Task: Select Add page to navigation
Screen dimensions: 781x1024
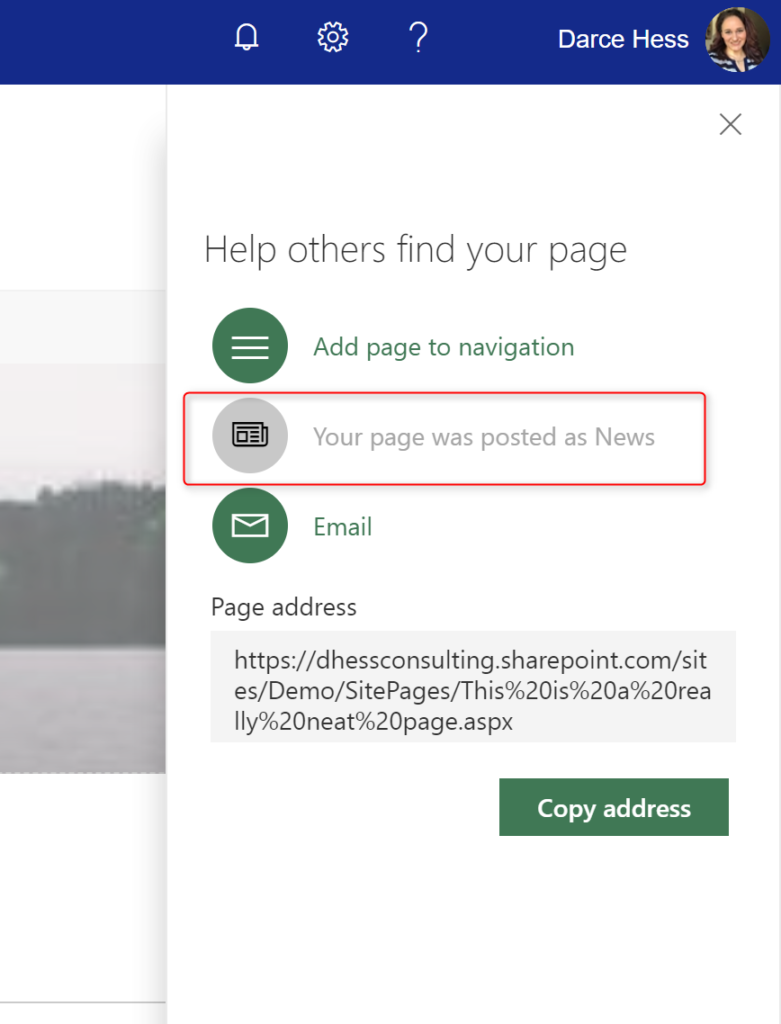Action: click(443, 347)
